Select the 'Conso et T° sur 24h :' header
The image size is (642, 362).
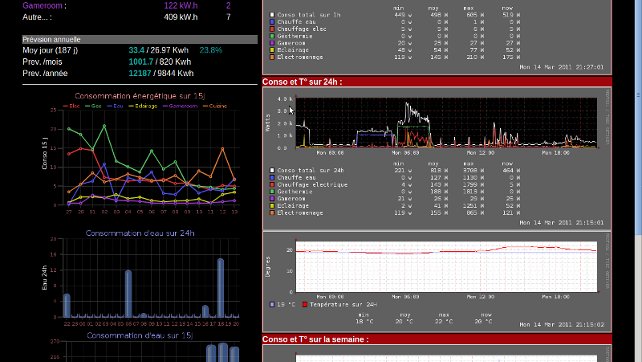coord(437,81)
